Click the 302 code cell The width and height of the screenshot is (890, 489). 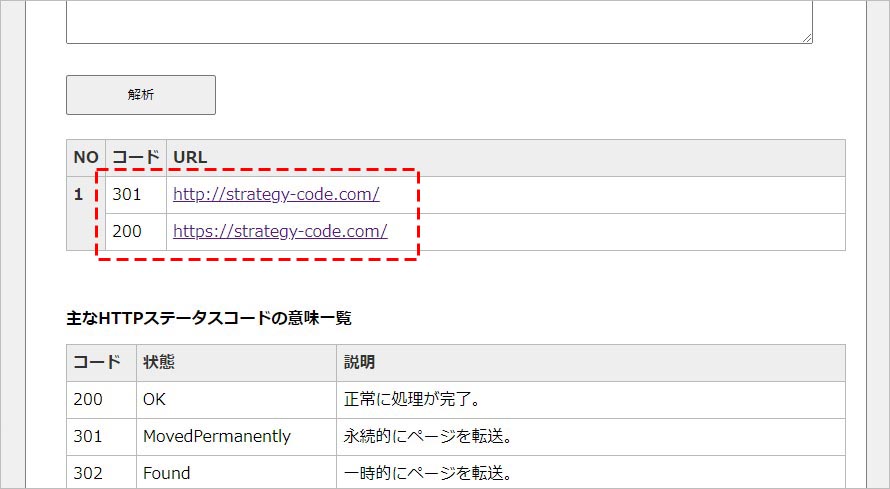(88, 473)
